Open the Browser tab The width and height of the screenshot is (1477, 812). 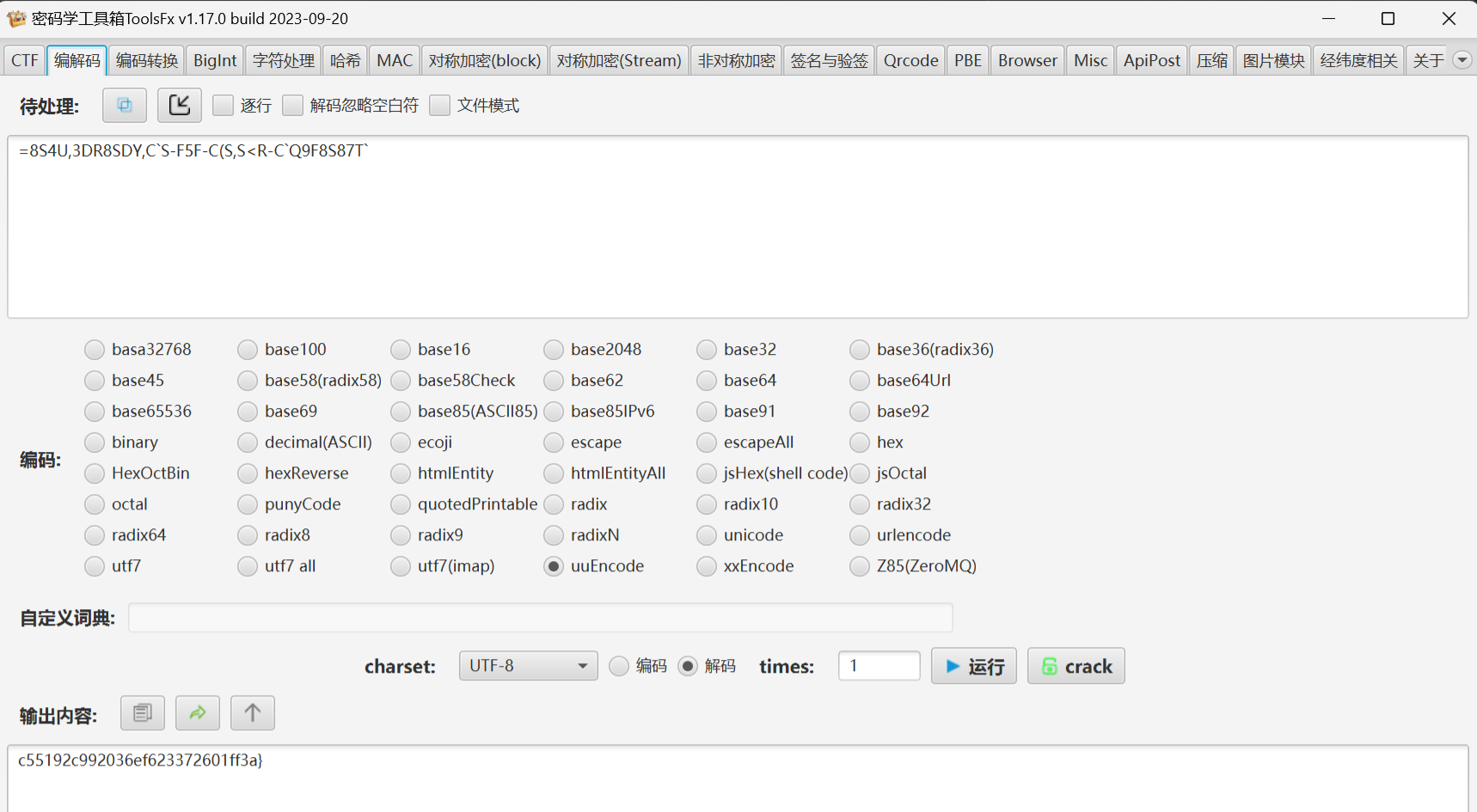click(1027, 60)
